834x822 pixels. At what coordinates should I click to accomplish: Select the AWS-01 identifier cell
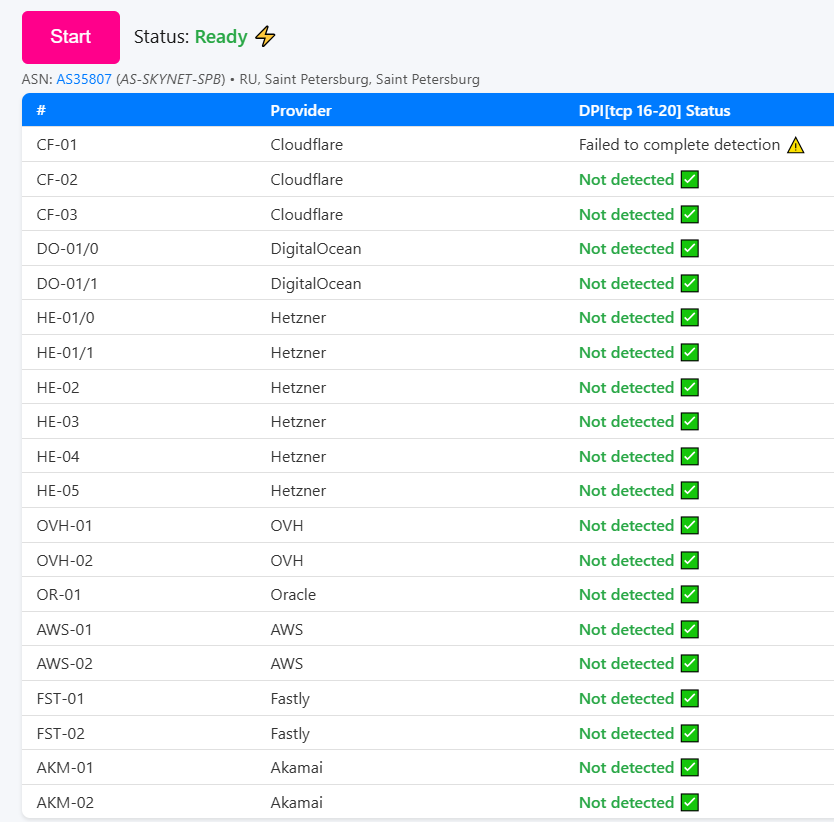point(64,629)
